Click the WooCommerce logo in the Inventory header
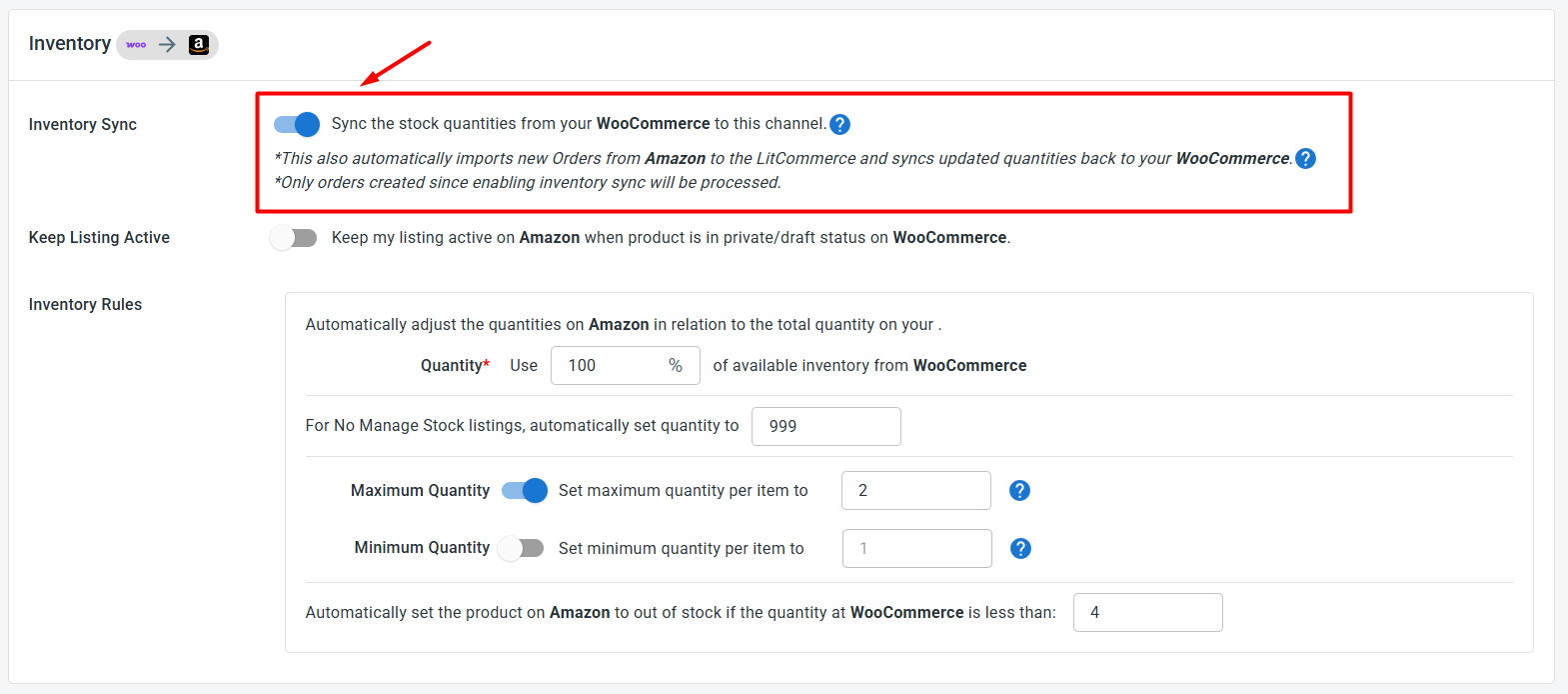 pyautogui.click(x=137, y=45)
